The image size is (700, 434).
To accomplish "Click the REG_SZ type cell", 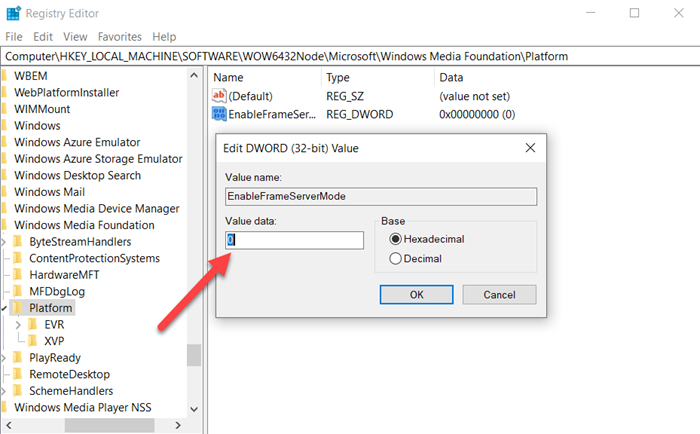I will [x=345, y=96].
